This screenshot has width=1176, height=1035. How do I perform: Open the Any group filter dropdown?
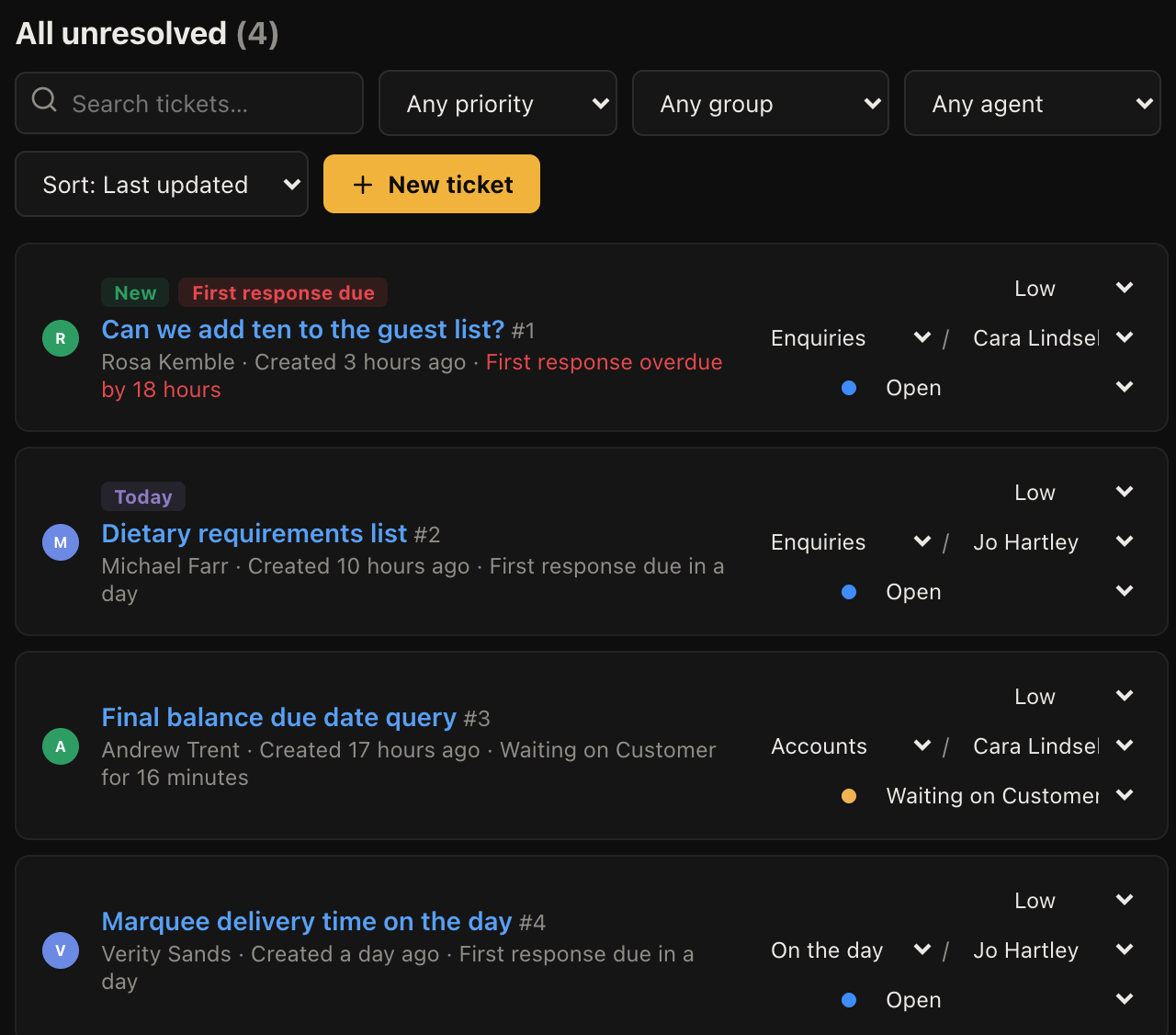pyautogui.click(x=761, y=103)
